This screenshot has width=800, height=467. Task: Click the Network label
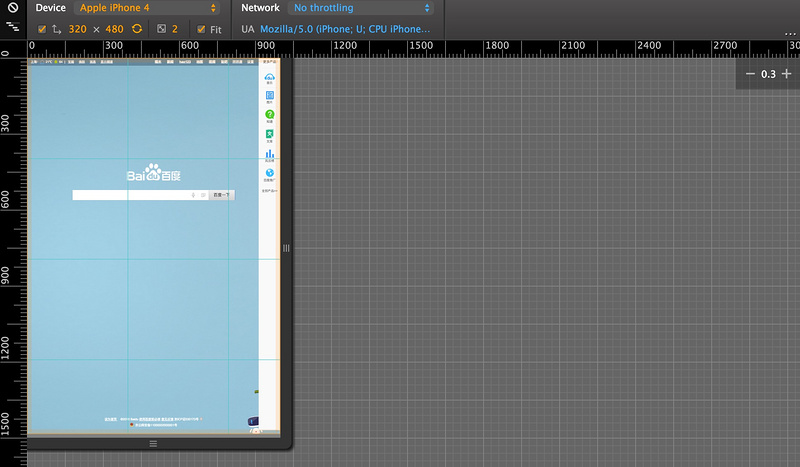pos(260,8)
